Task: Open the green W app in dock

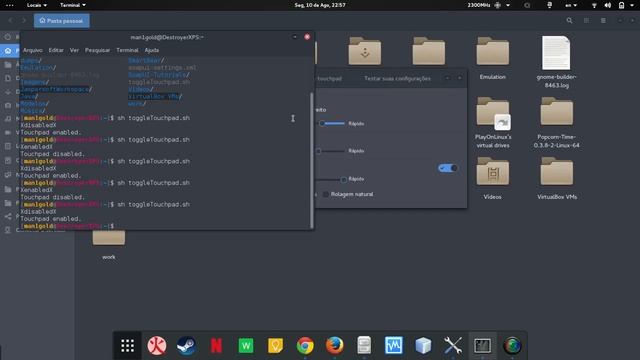Action: tap(246, 346)
